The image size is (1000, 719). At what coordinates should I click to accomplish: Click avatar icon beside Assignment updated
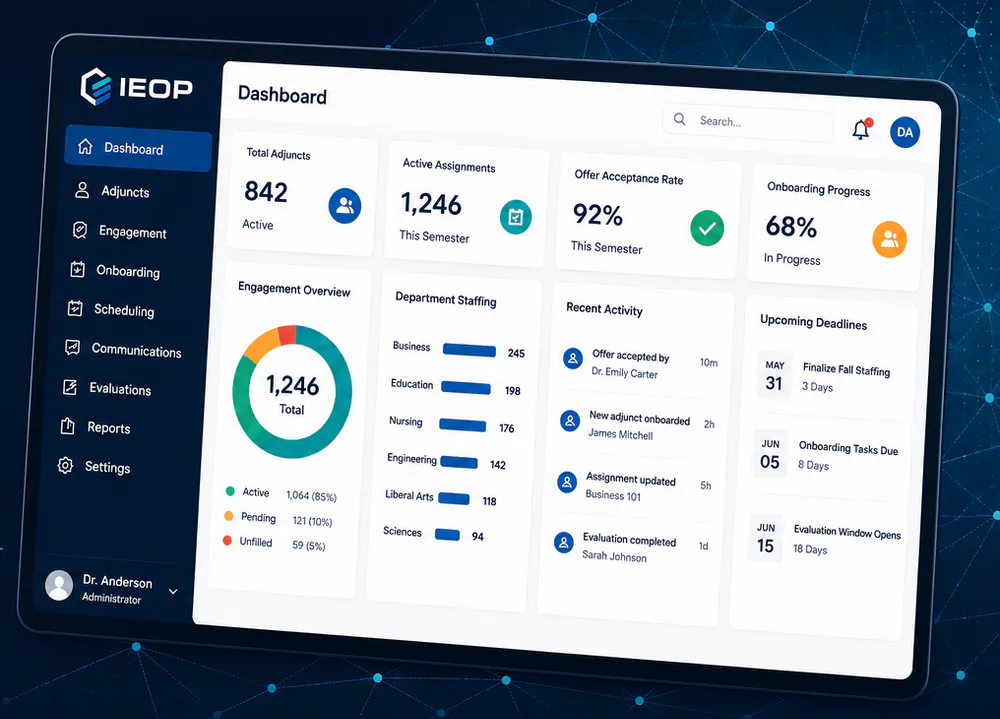click(x=566, y=482)
